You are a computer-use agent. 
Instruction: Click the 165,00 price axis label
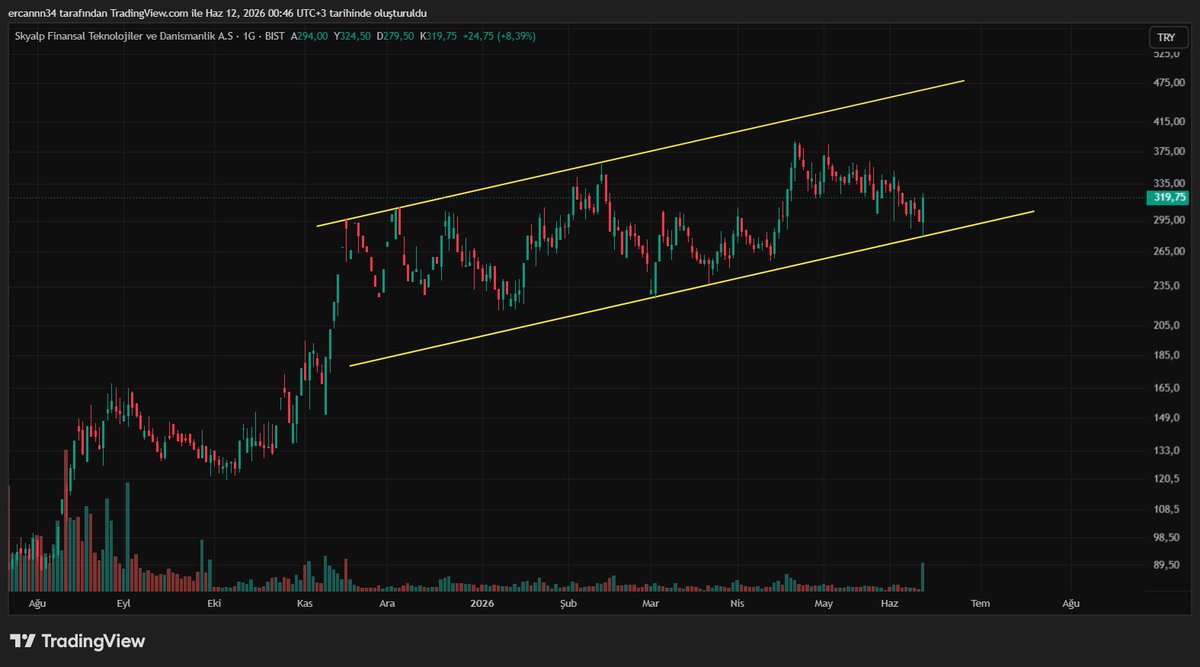(x=1168, y=388)
